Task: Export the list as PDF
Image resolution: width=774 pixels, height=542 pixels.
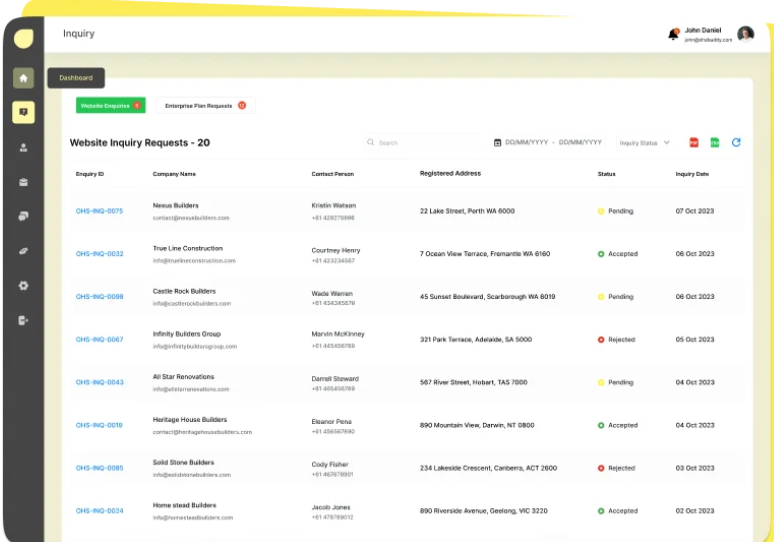Action: coord(693,143)
